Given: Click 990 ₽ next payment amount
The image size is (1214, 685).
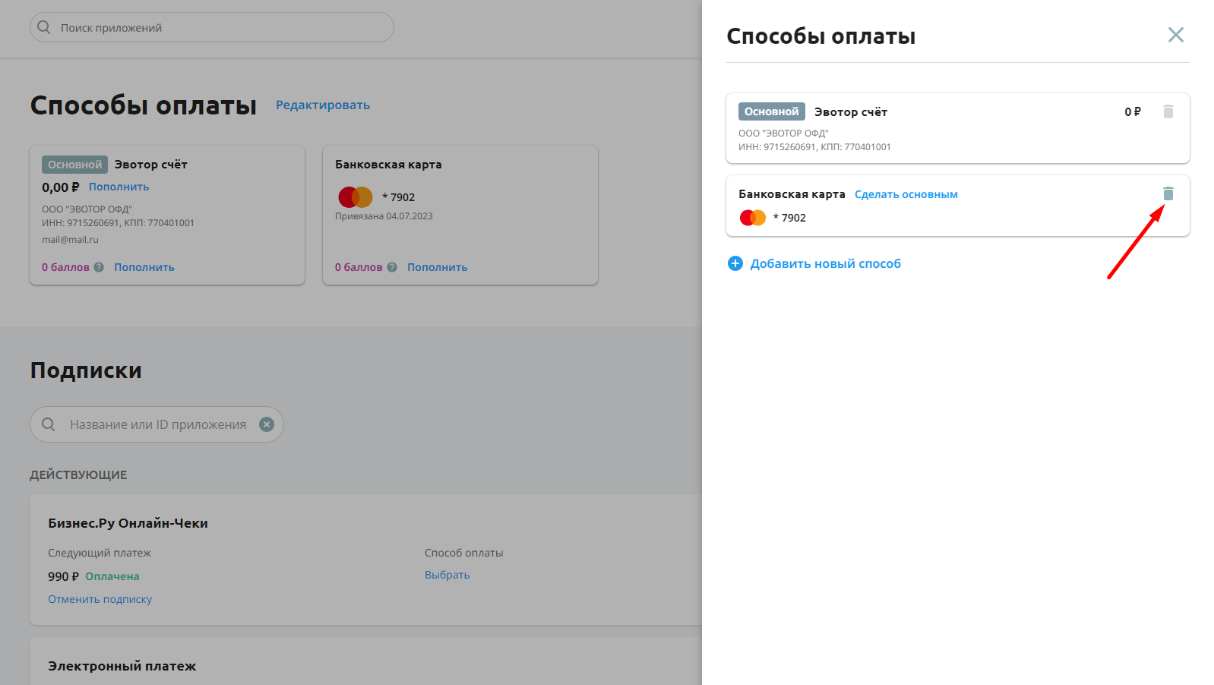Looking at the screenshot, I should [x=63, y=576].
